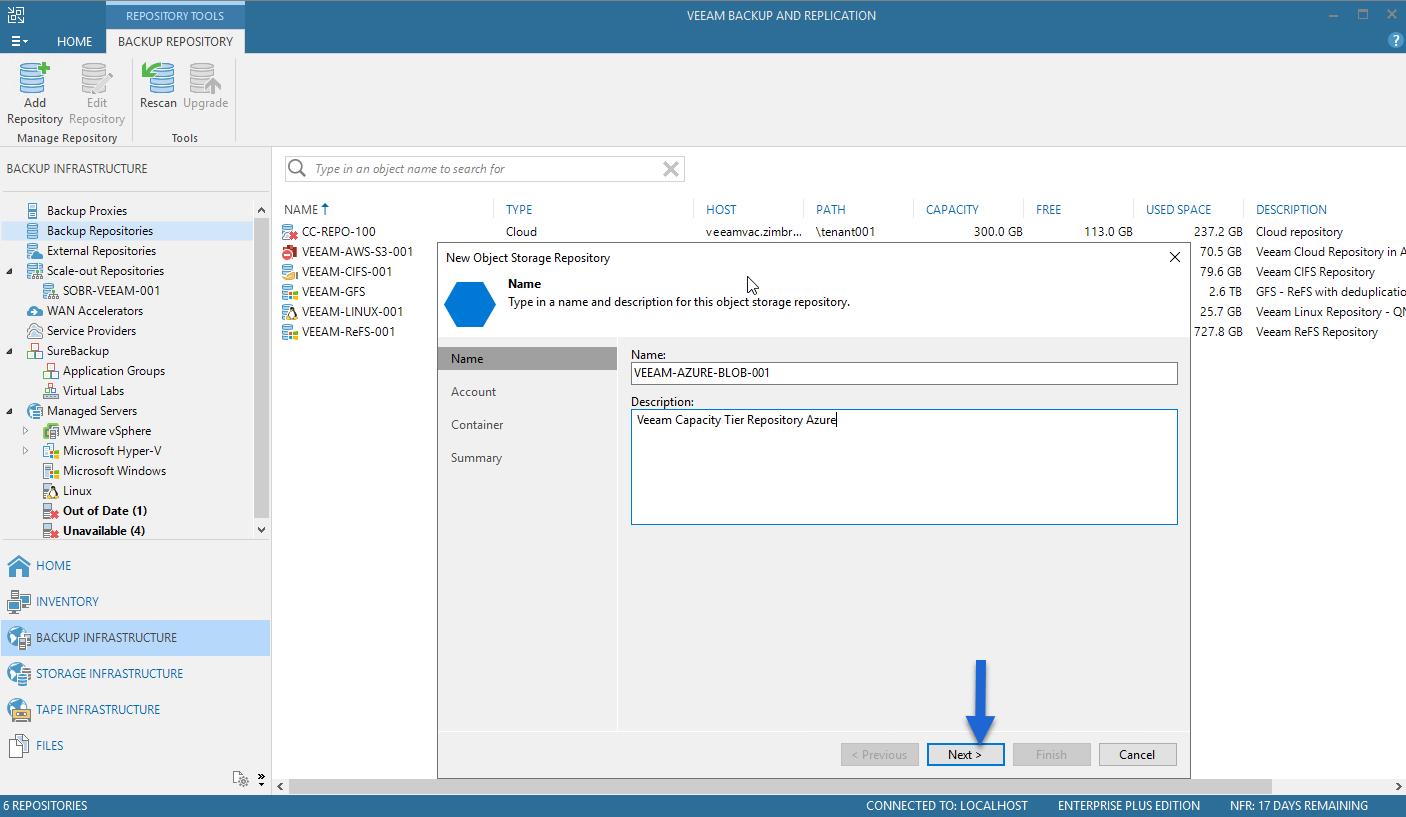Click the Storage Infrastructure pane icon
Viewport: 1406px width, 817px height.
tap(19, 674)
